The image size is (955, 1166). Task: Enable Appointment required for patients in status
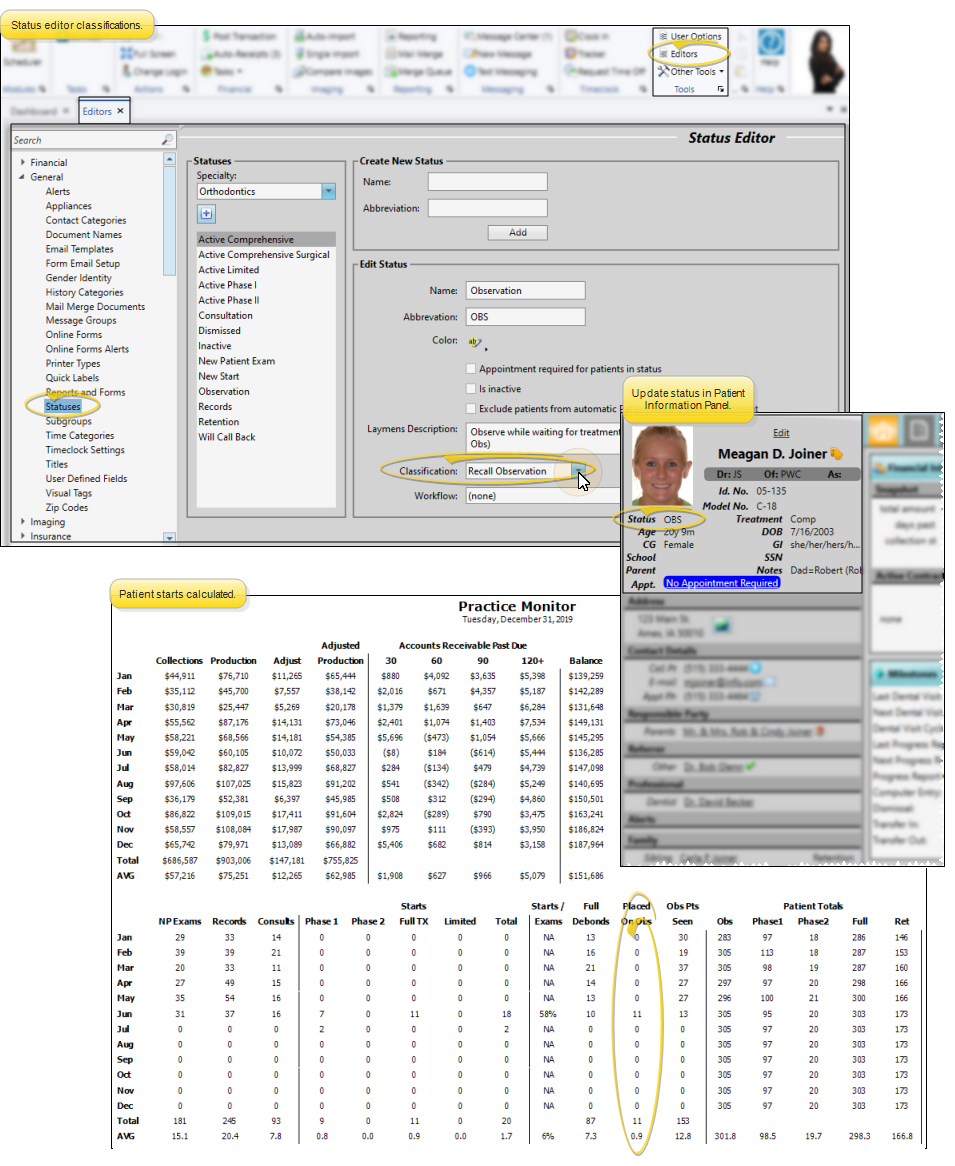click(x=471, y=369)
